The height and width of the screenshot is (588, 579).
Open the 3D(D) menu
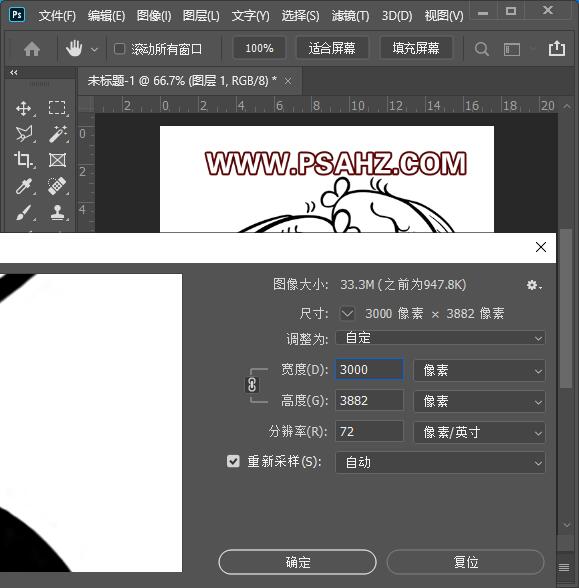click(397, 16)
